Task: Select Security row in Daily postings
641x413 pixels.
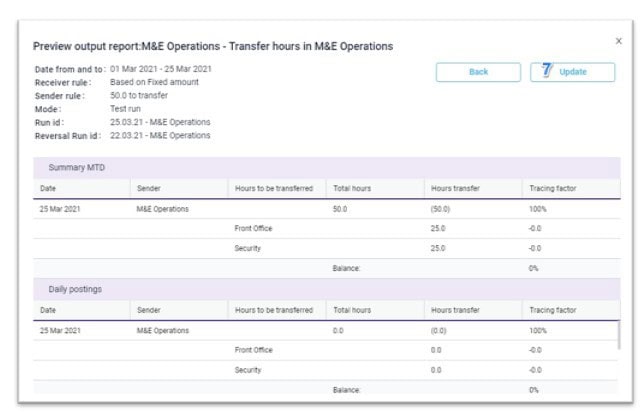Action: [248, 370]
